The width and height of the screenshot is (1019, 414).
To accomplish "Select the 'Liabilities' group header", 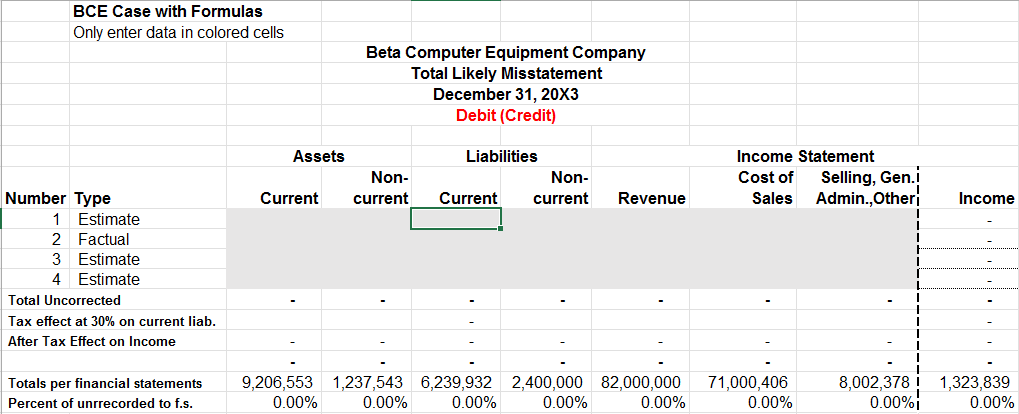I will [x=502, y=156].
